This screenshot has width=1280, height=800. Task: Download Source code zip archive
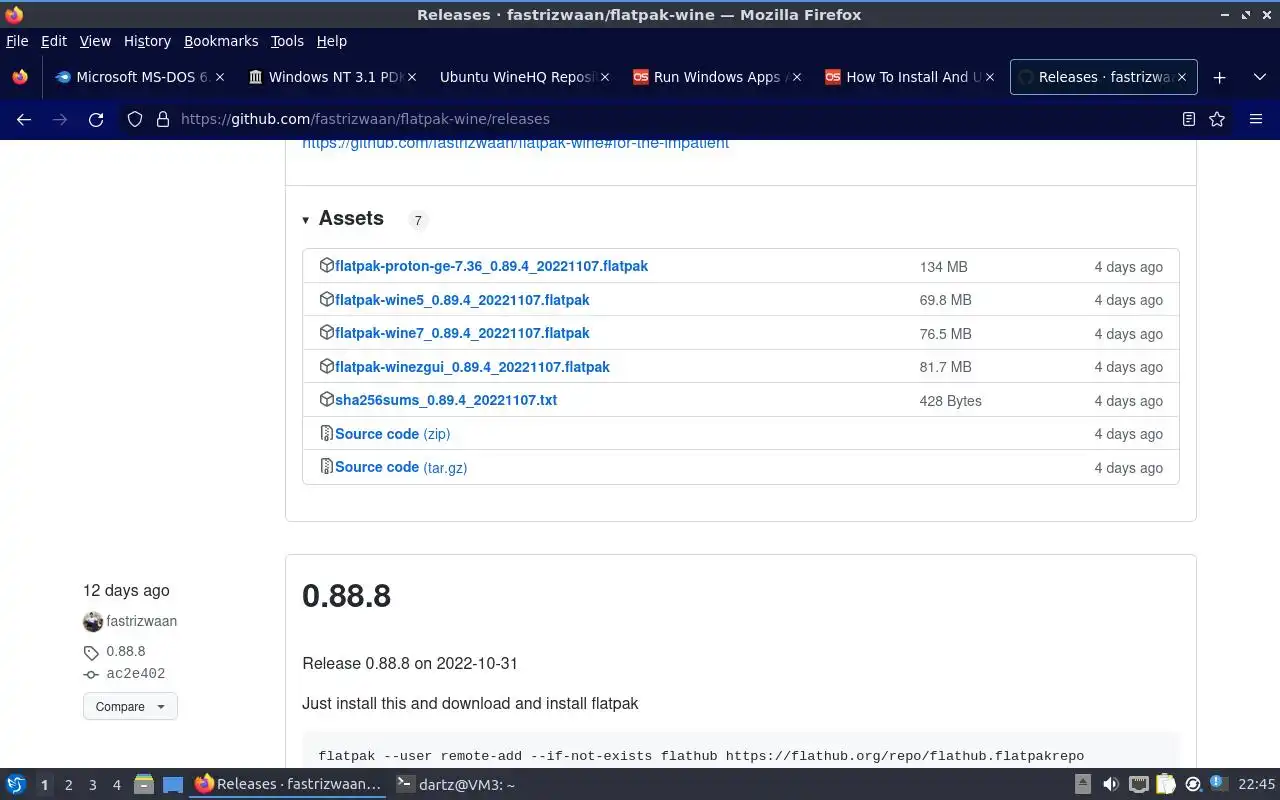pos(392,434)
